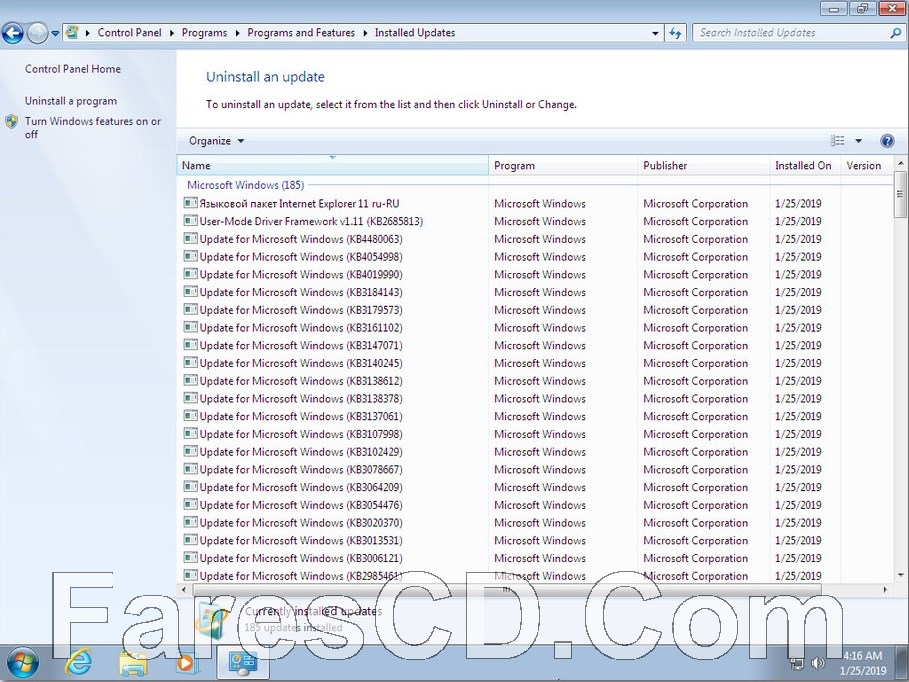Screen dimensions: 909x682
Task: Click the update icon beside KB3013531
Action: (x=190, y=540)
